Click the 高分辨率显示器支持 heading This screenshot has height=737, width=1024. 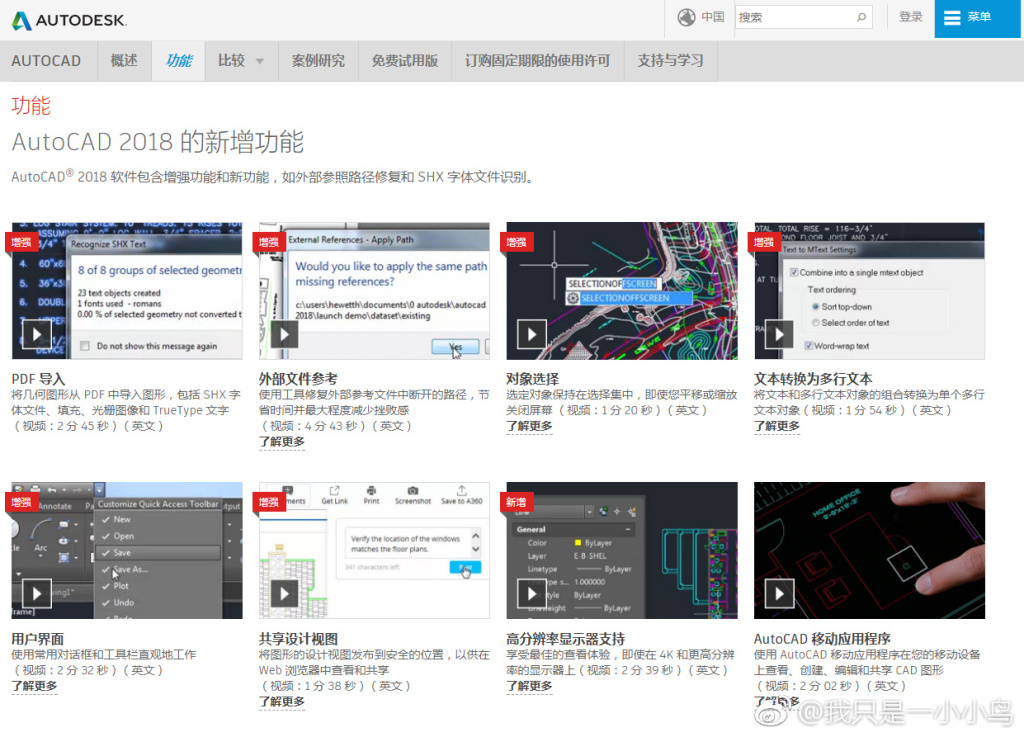(x=566, y=638)
